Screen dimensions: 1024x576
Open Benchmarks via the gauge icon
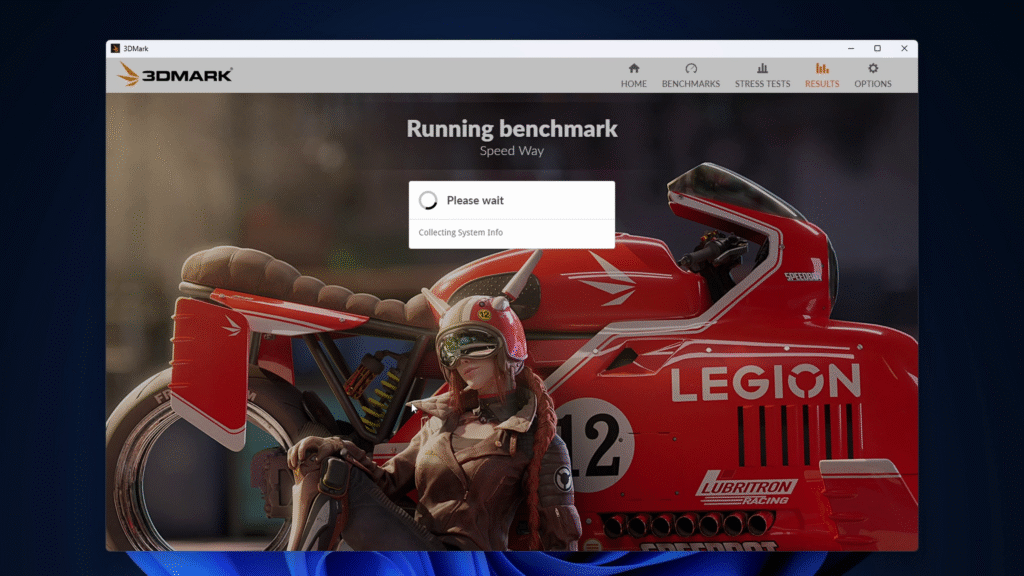pyautogui.click(x=690, y=69)
